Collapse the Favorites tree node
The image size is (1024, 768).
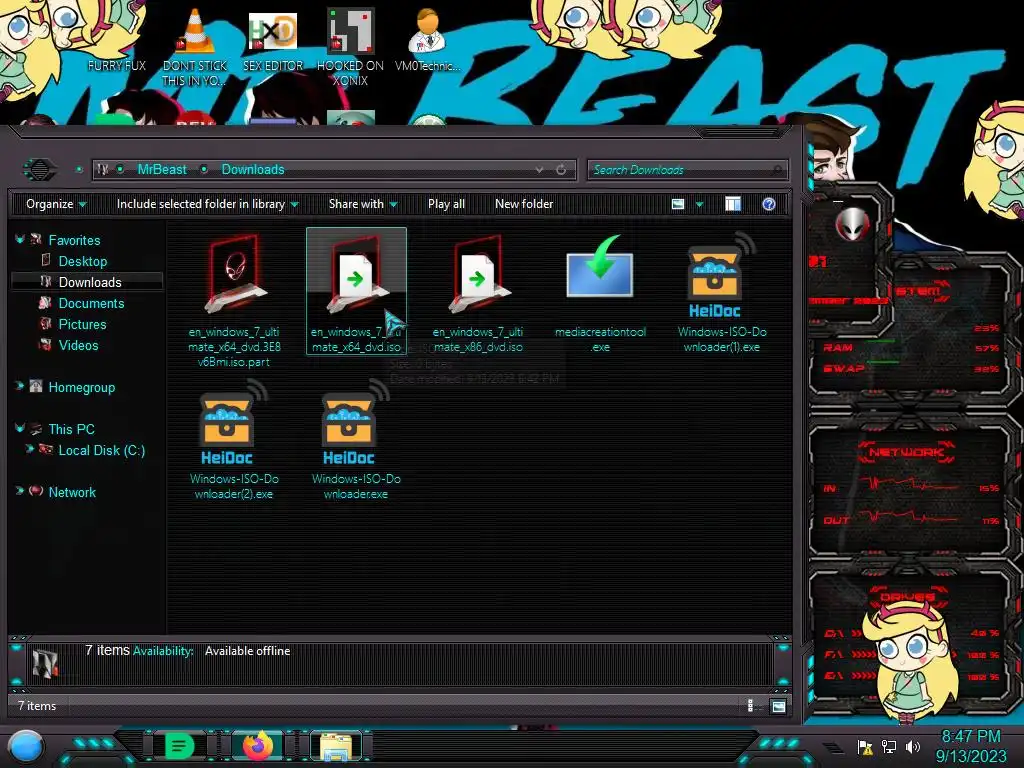[20, 240]
